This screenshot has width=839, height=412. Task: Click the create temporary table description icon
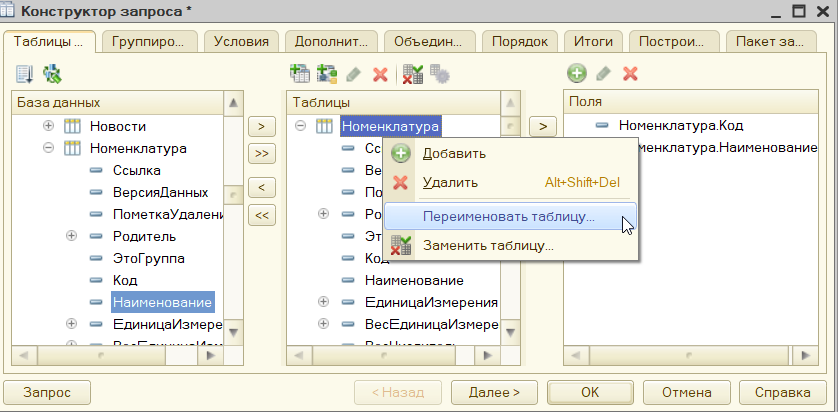coord(327,74)
